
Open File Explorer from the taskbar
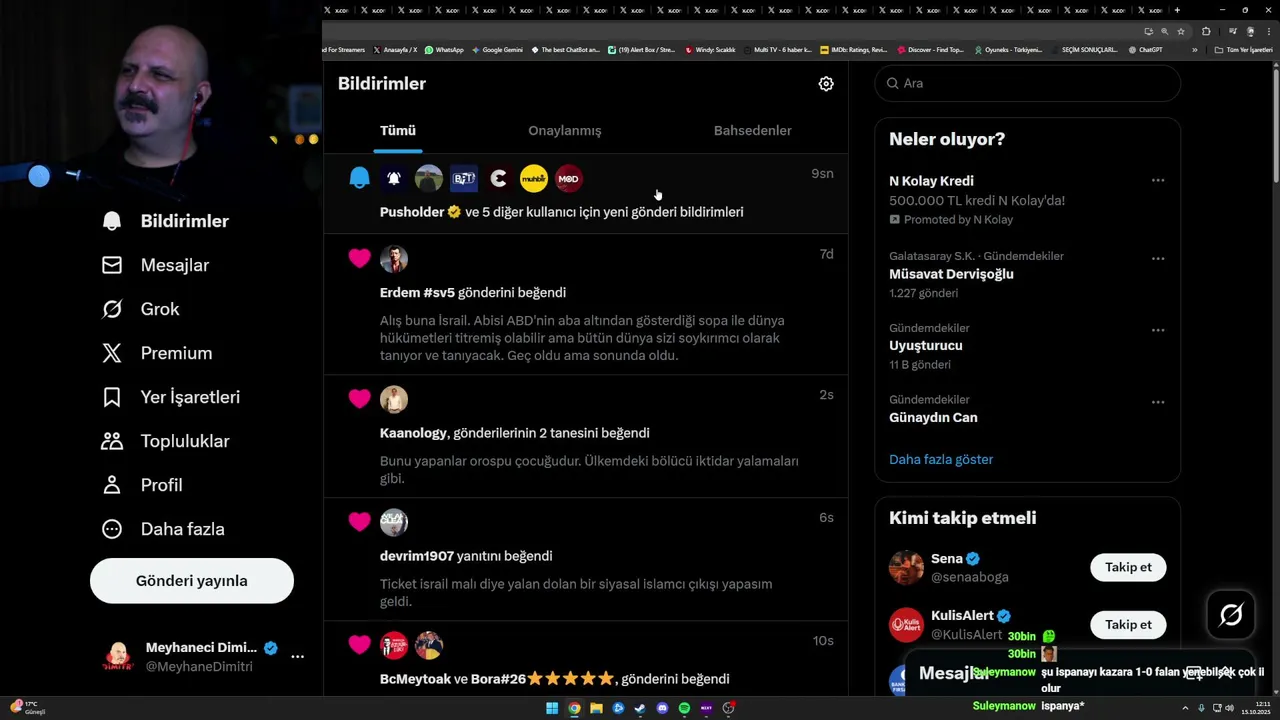(596, 709)
